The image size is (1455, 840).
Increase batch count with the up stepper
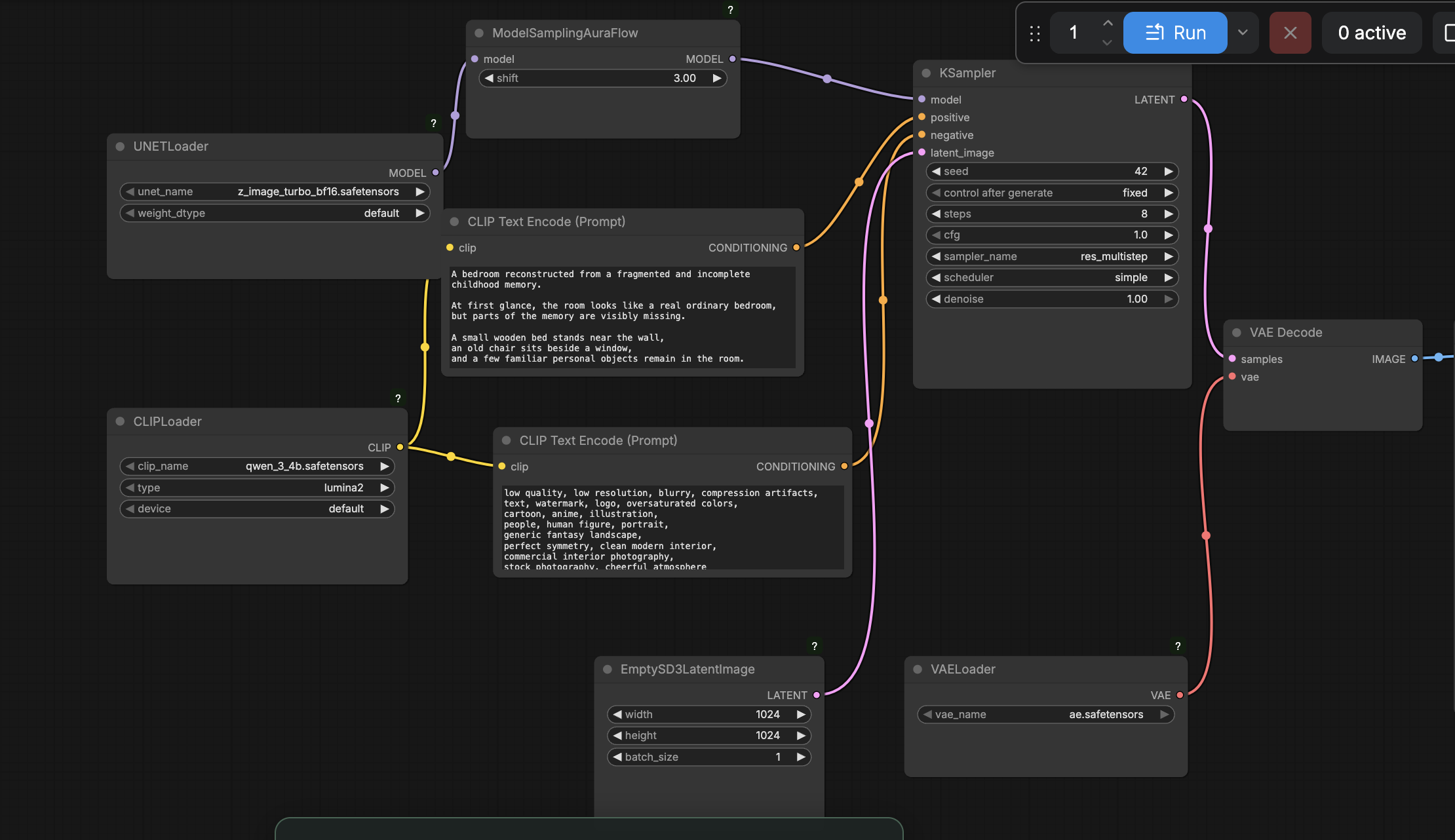[x=1108, y=23]
